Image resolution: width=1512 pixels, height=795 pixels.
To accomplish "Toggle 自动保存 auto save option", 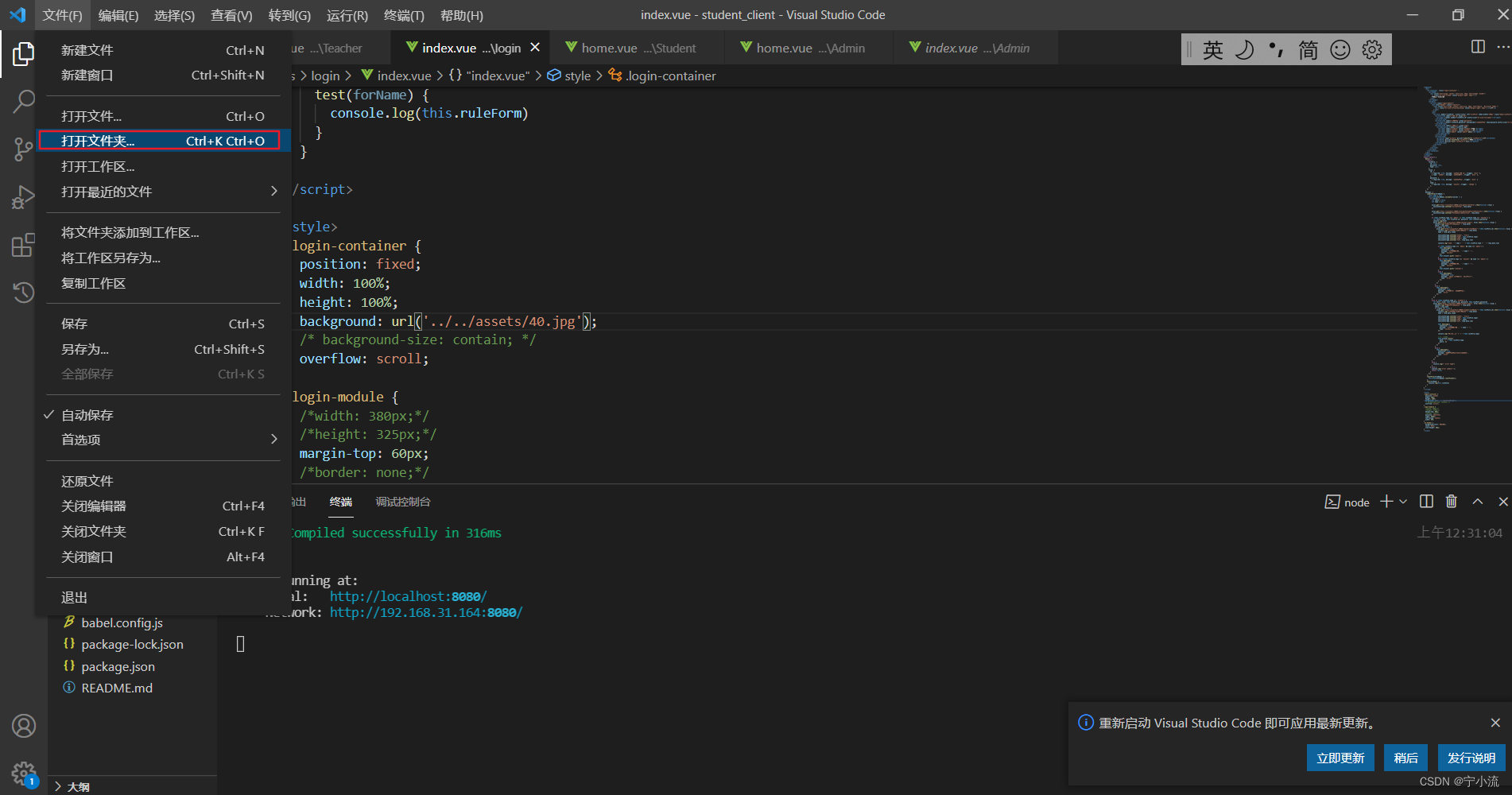I will pos(163,415).
